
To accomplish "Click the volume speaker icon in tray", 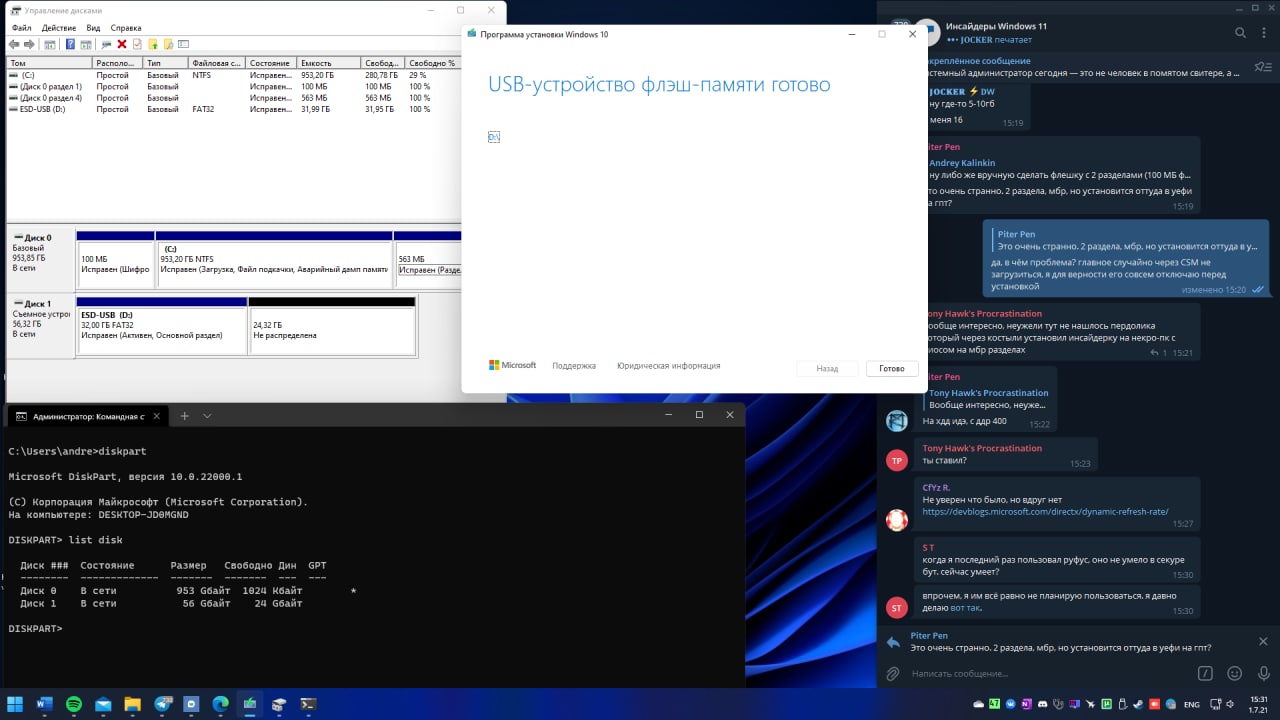I will [x=1230, y=704].
